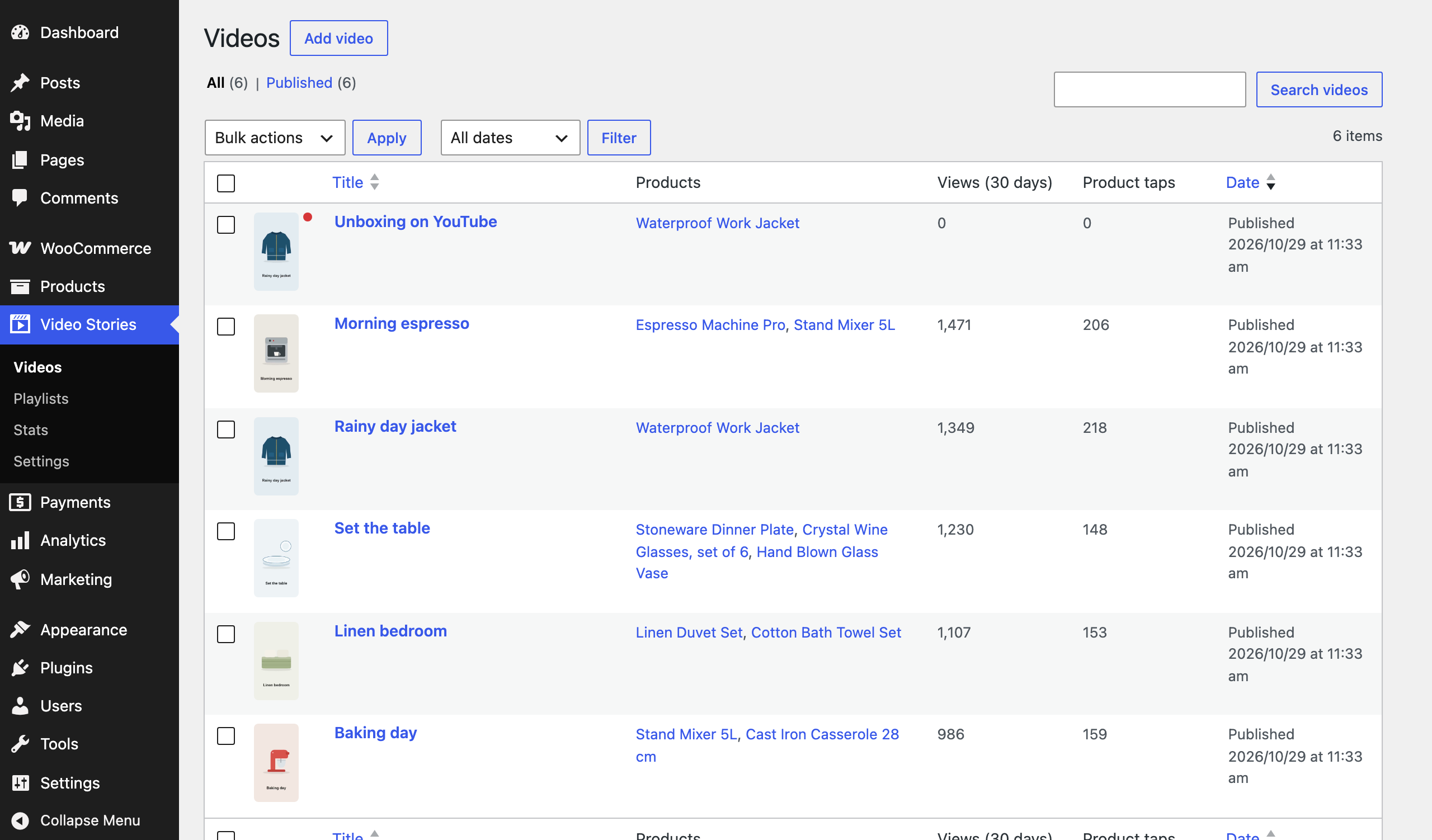Click the Linen bedroom video thumbnail
The image size is (1432, 840).
276,660
